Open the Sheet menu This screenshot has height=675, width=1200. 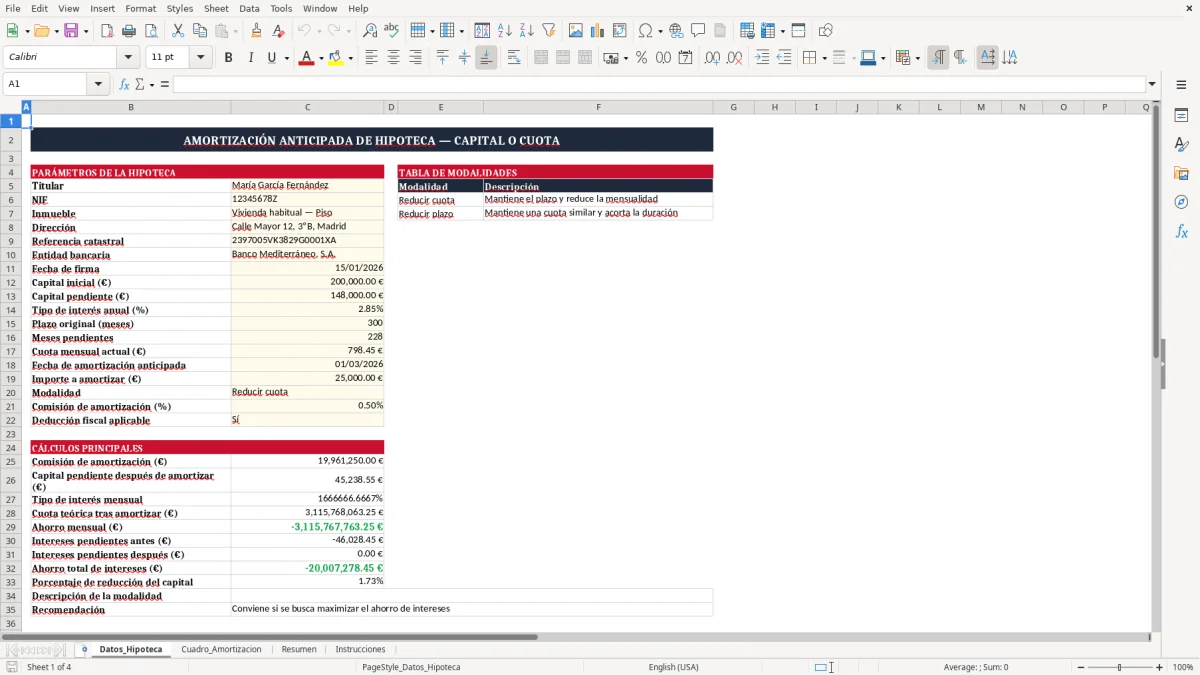[x=216, y=8]
